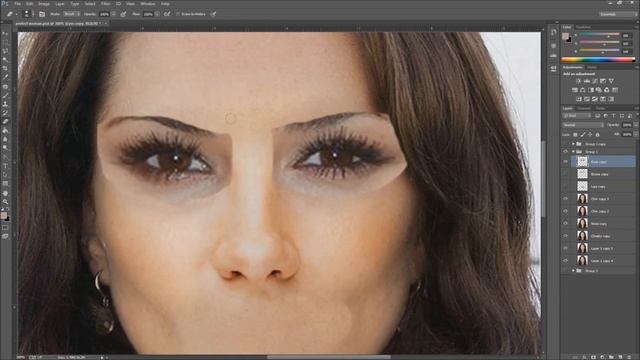This screenshot has height=360, width=640.
Task: Add a Hue/Saturation adjustment
Action: click(x=575, y=90)
